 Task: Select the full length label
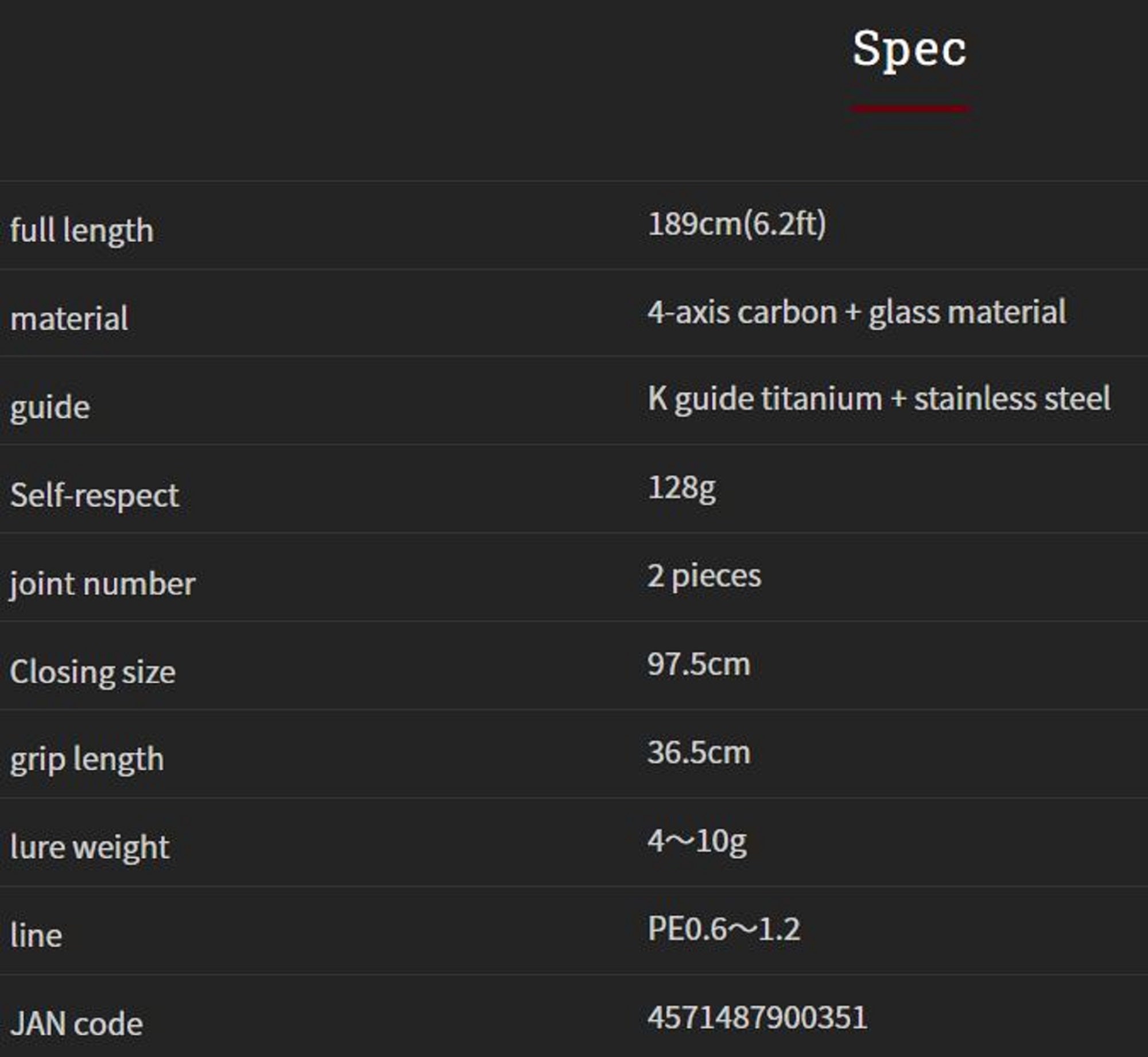coord(82,231)
